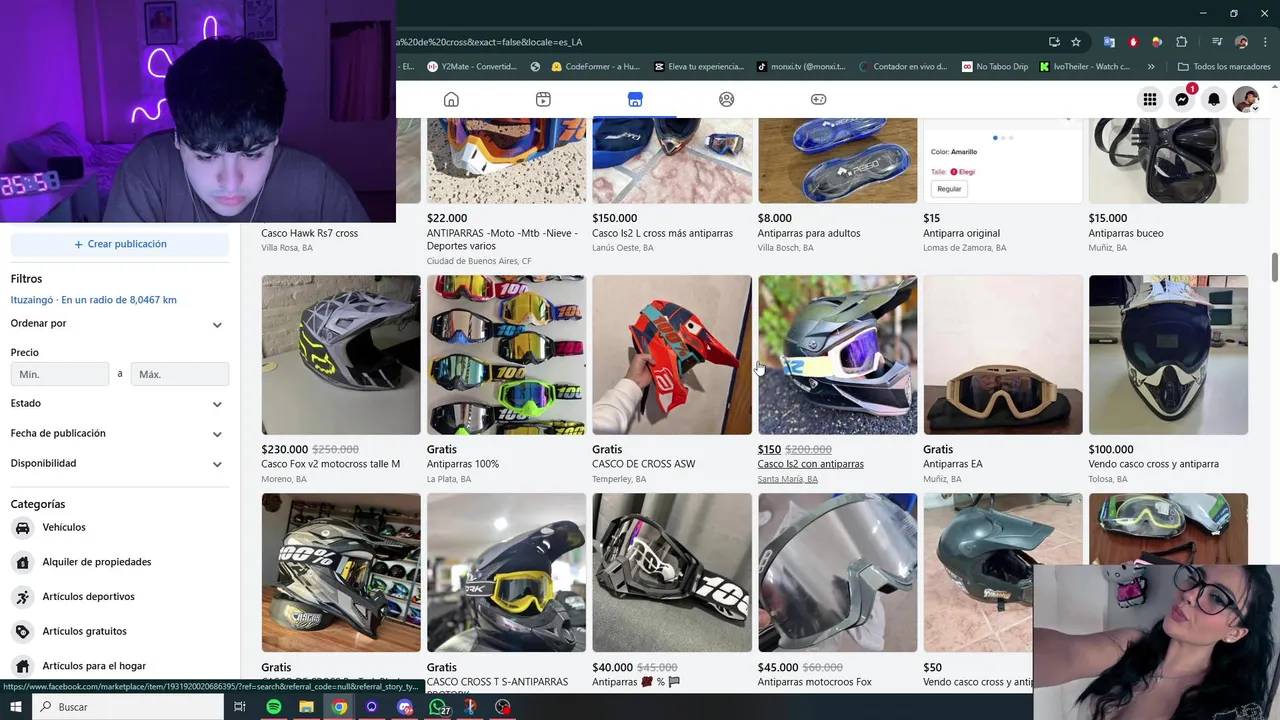The width and height of the screenshot is (1280, 720).
Task: Go to the Facebook Home tab icon
Action: tap(451, 99)
